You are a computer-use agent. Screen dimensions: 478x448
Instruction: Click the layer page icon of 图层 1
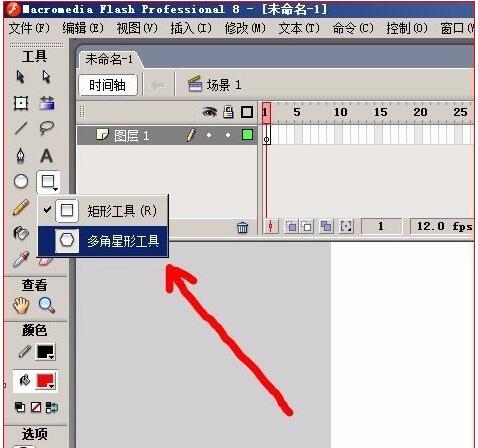(x=102, y=134)
